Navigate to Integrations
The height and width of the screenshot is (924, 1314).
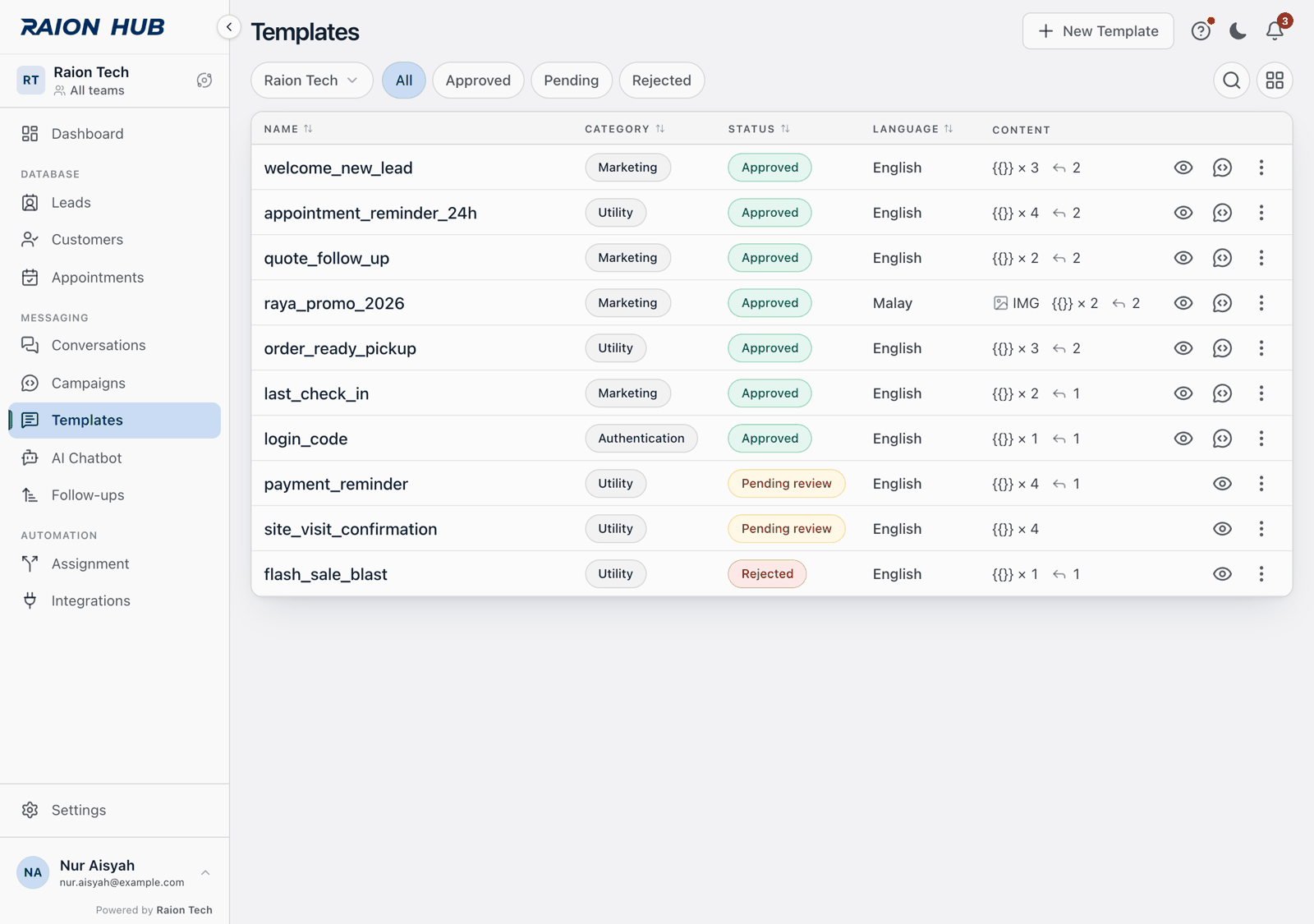click(114, 601)
